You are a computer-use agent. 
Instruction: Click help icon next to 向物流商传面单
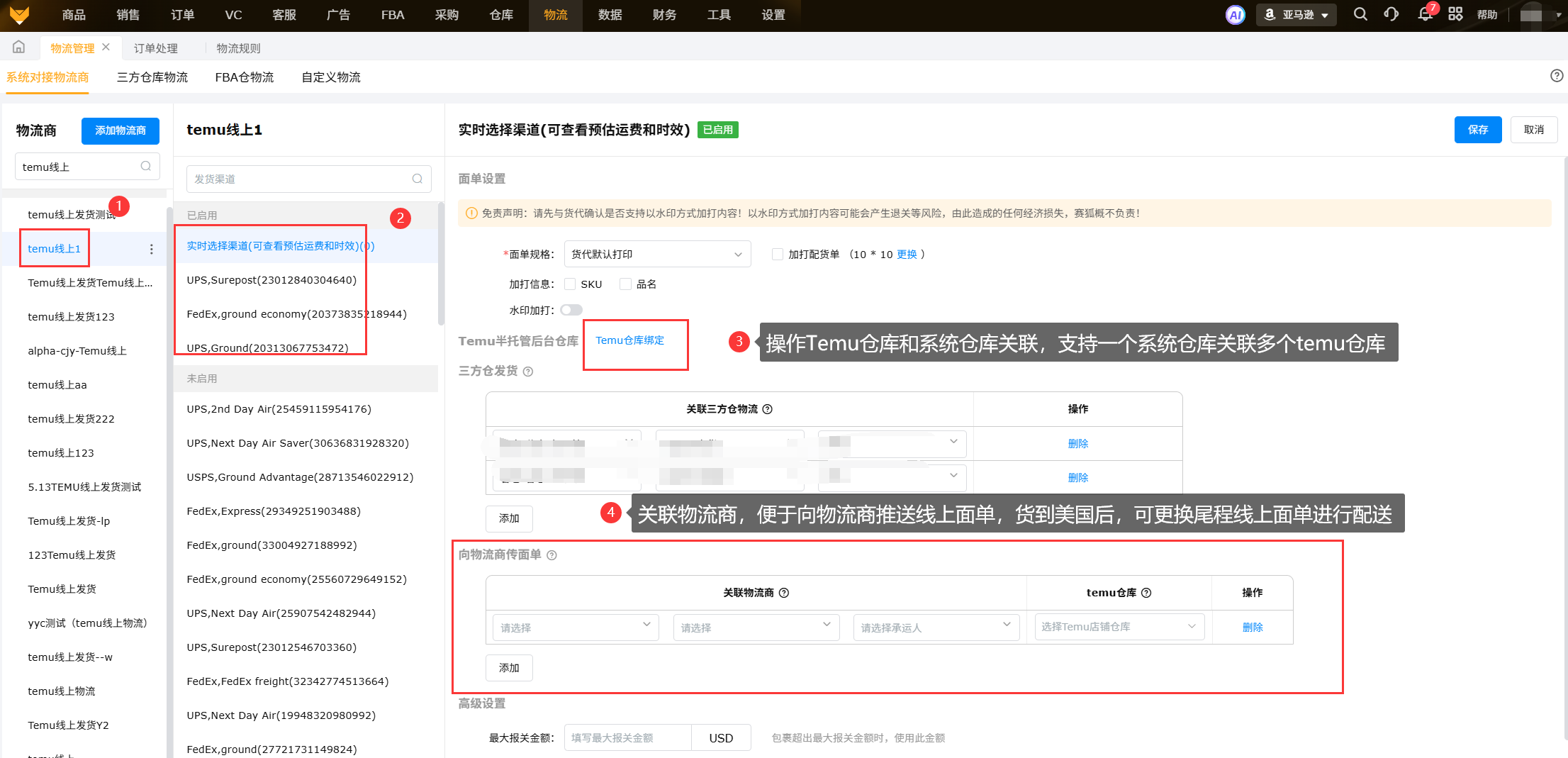[551, 555]
